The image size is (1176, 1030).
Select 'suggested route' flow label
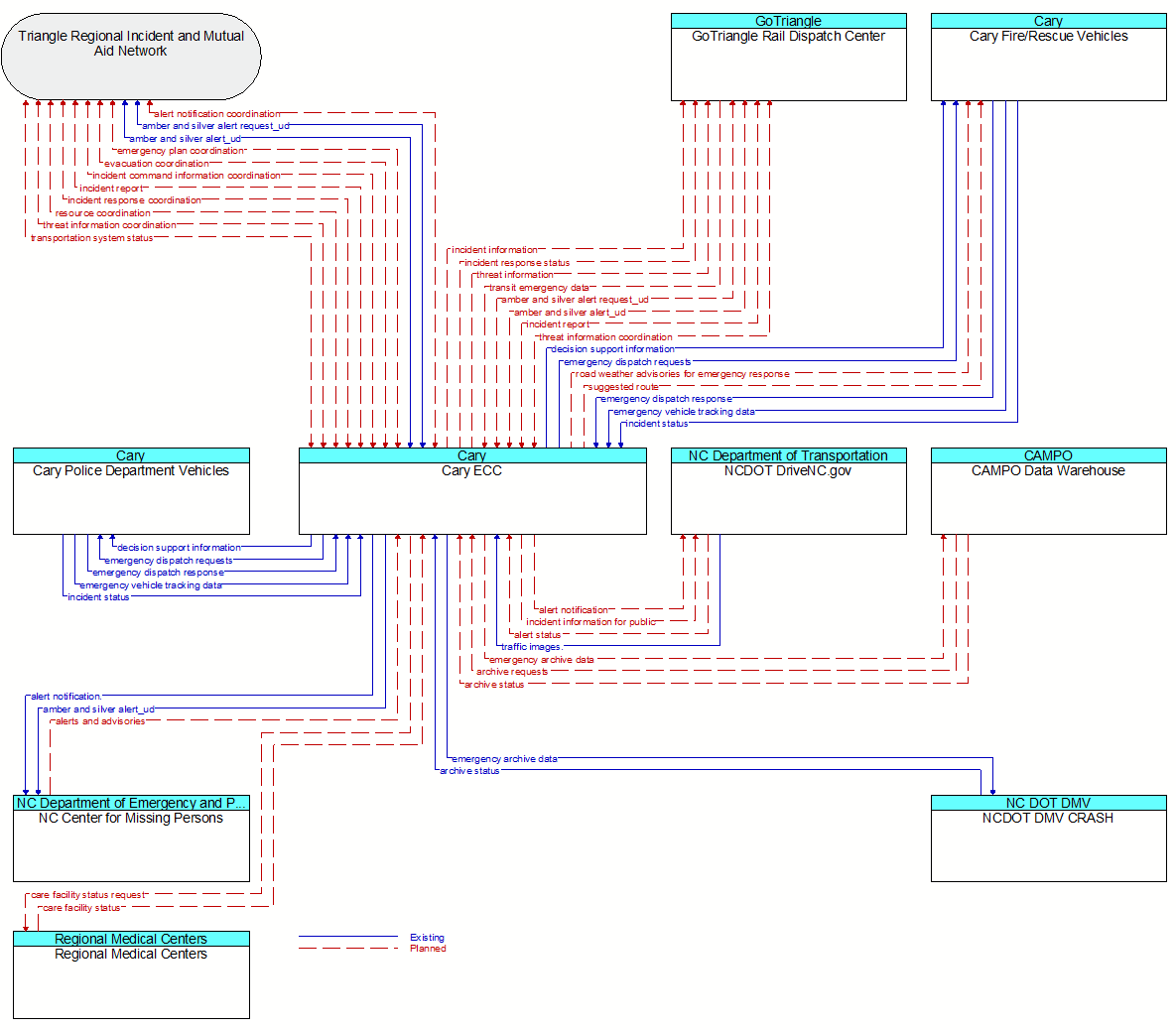click(623, 387)
